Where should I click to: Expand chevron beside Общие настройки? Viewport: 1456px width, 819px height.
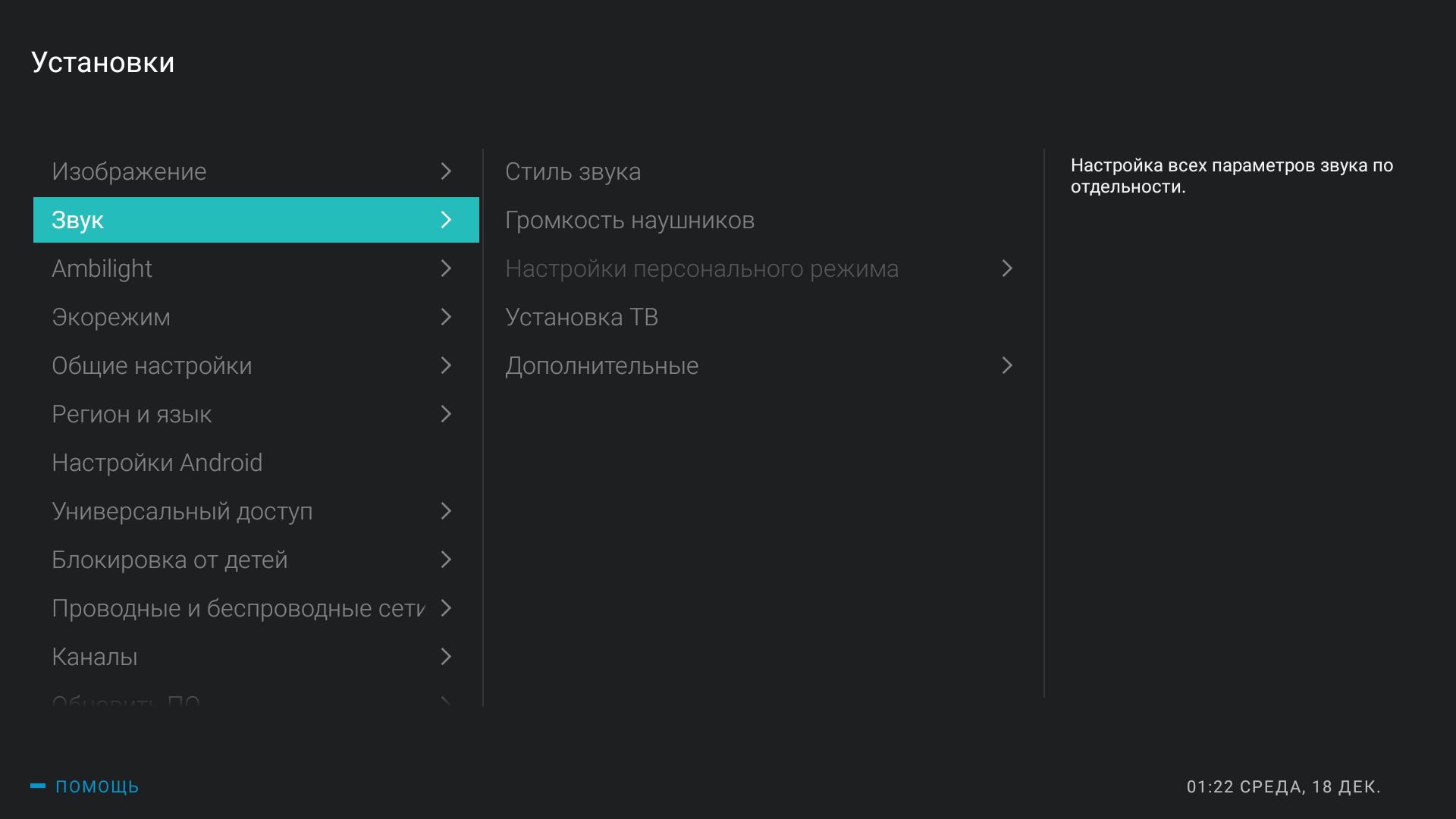pyautogui.click(x=446, y=366)
